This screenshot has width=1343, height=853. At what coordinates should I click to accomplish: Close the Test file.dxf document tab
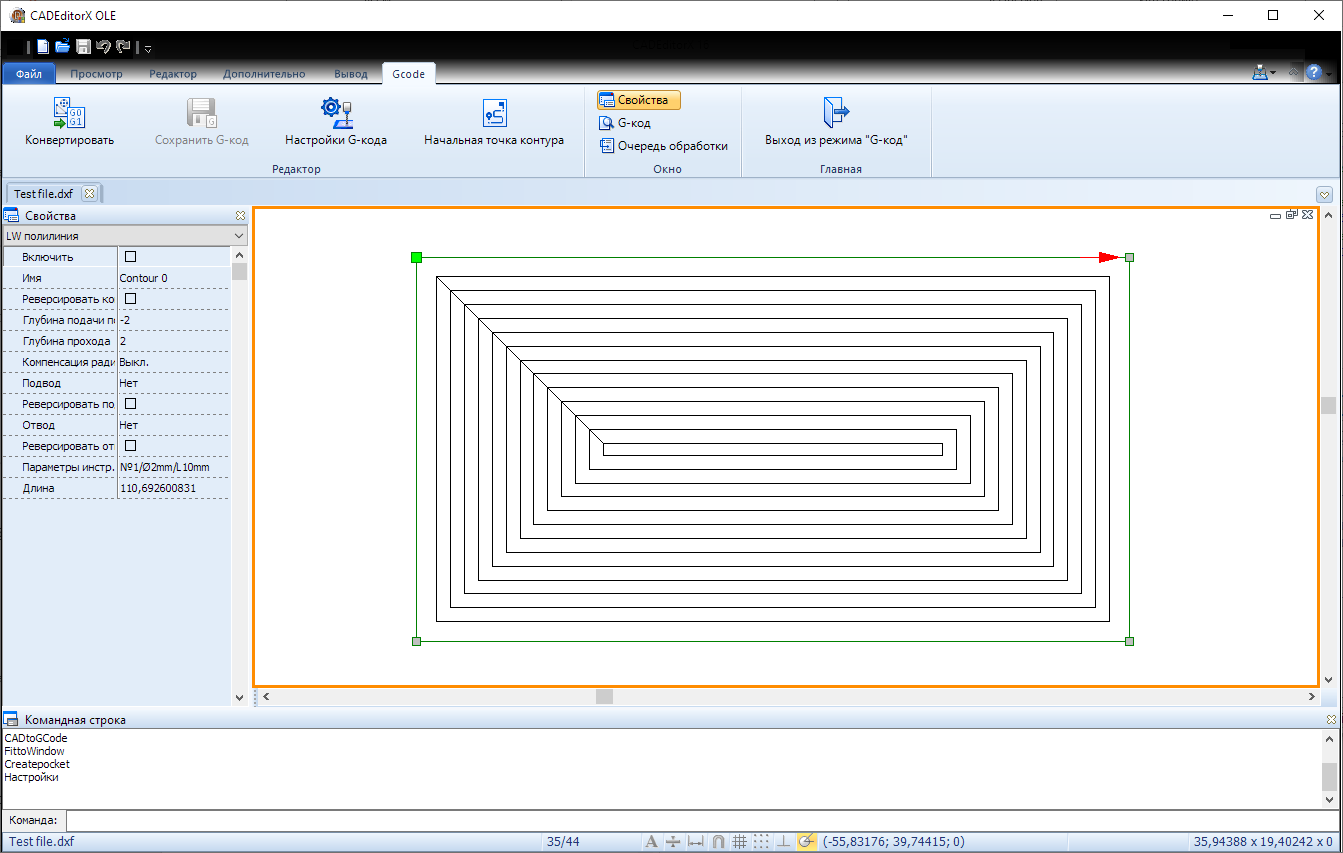89,194
